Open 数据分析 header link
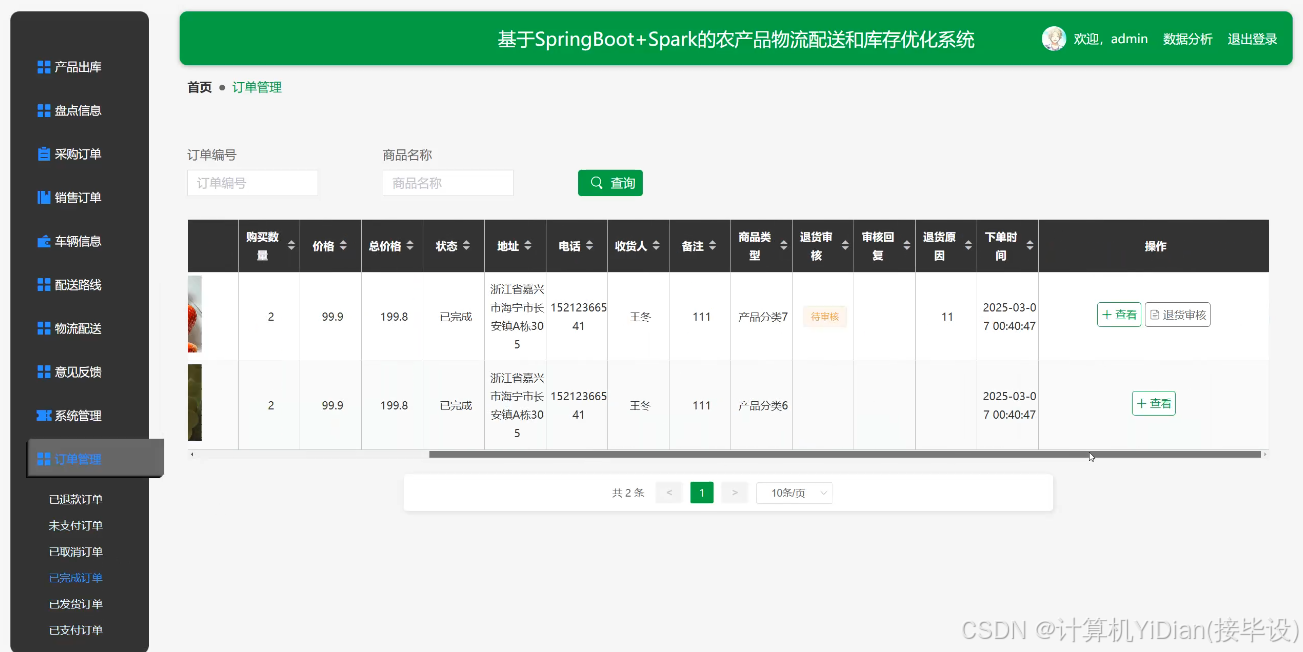This screenshot has width=1303, height=652. pos(1187,39)
